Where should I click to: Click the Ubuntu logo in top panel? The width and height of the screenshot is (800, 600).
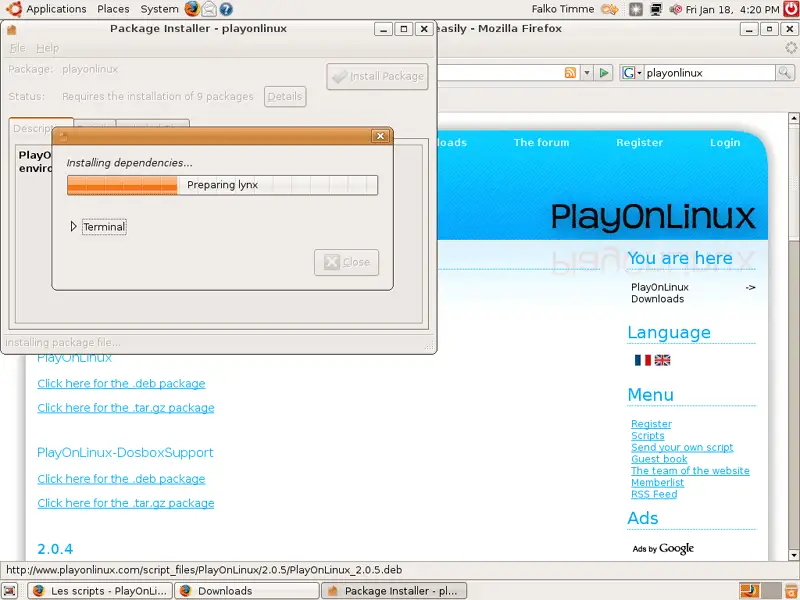[x=14, y=9]
